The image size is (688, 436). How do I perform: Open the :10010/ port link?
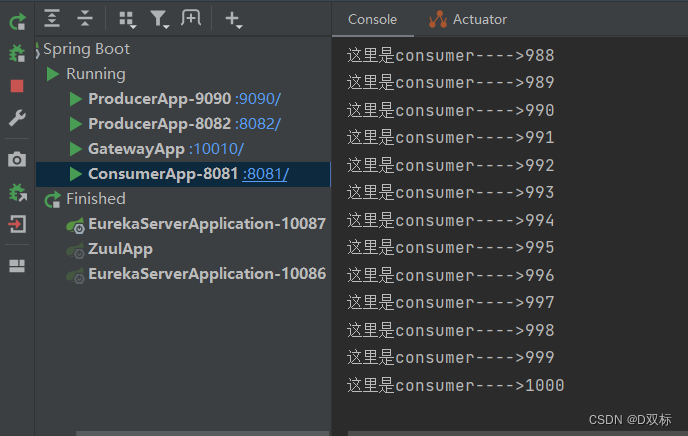point(216,149)
